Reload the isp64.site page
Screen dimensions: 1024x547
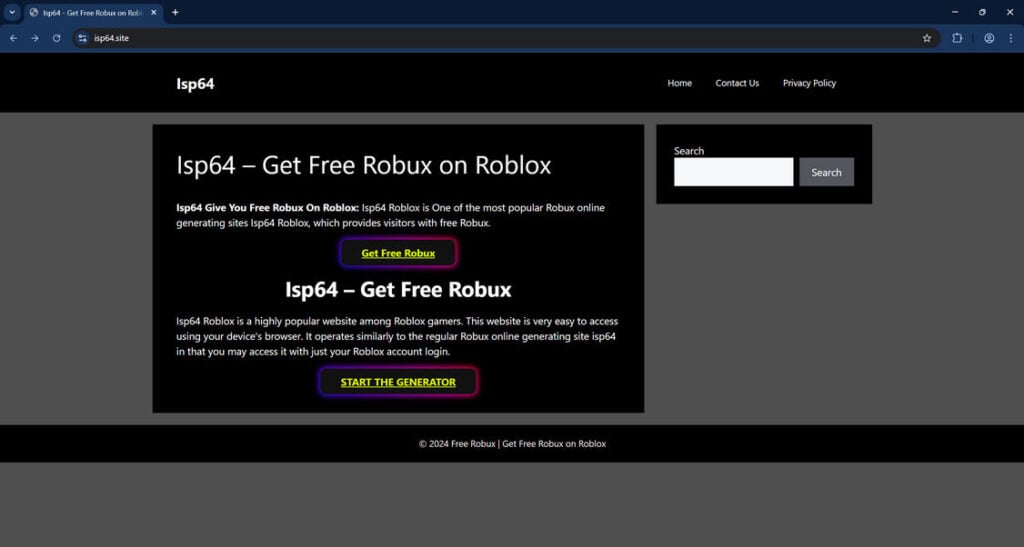57,38
